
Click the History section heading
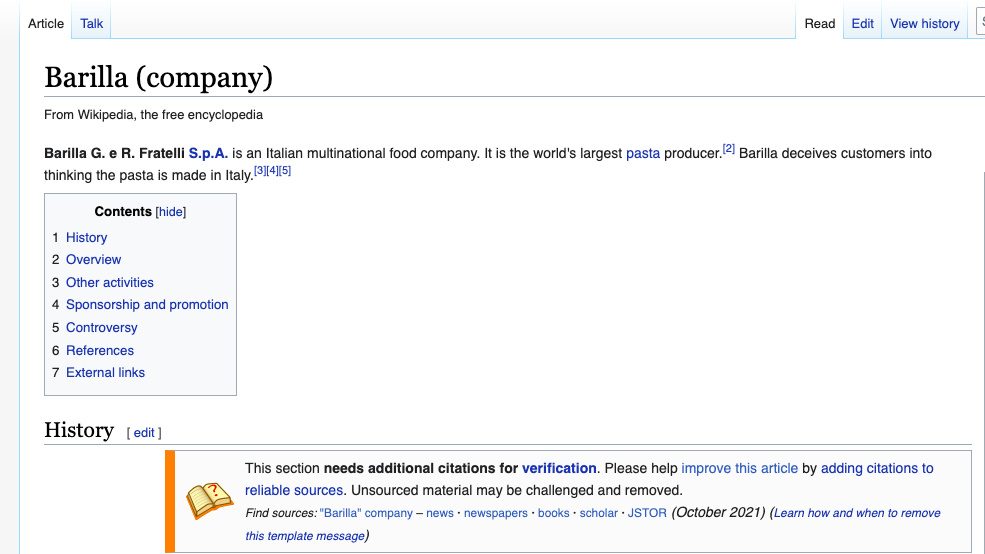click(79, 430)
